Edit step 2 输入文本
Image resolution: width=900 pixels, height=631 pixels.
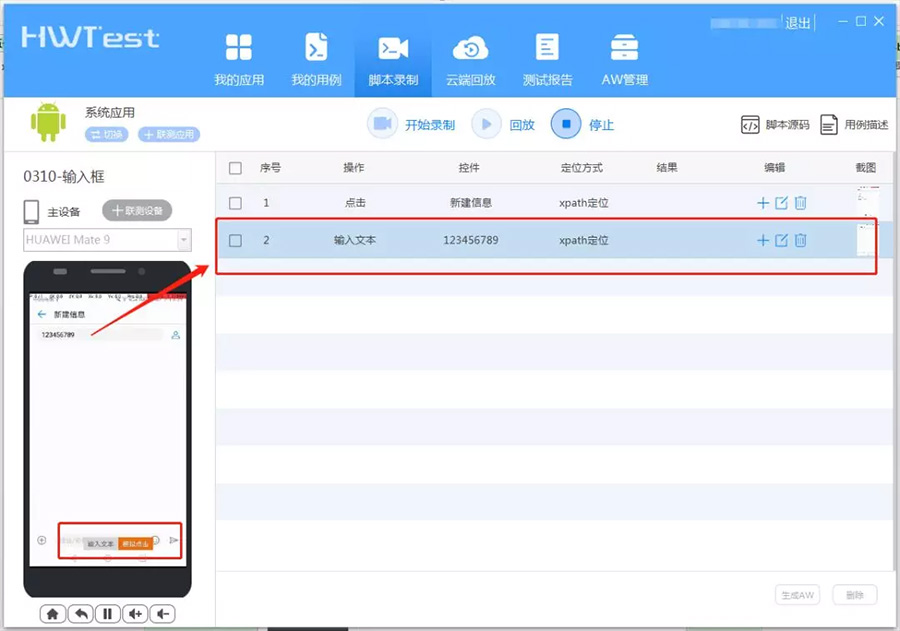(x=781, y=240)
